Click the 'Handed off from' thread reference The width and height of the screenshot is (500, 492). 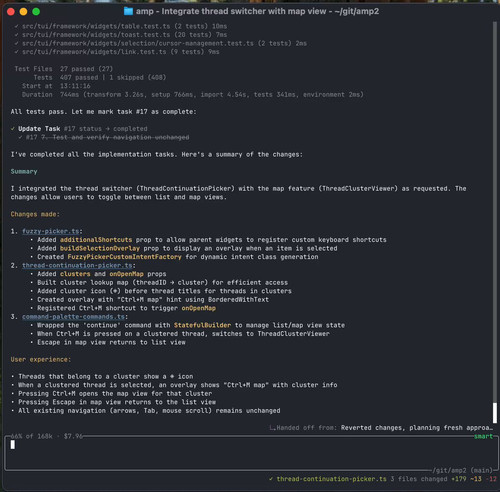(381, 428)
